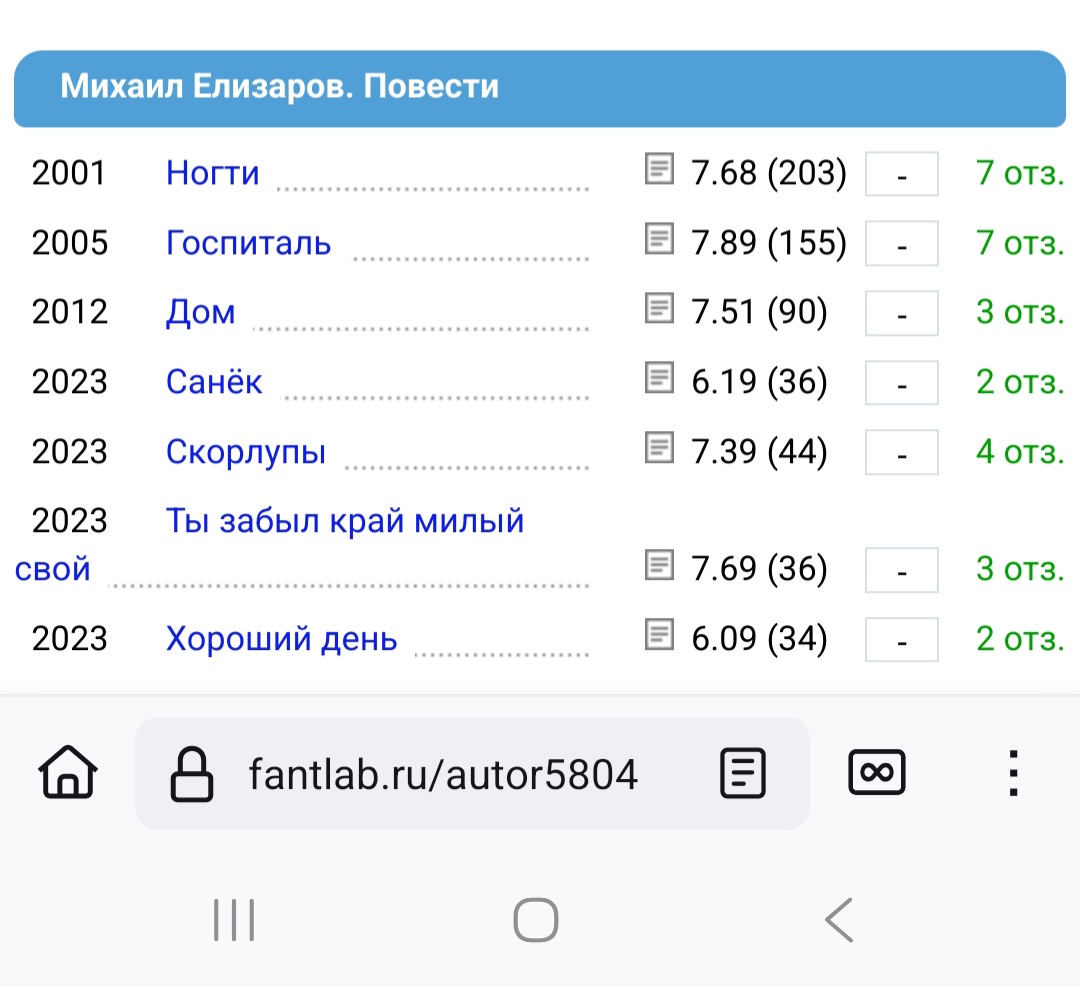Tap the Android back navigation arrow
Screen dimensions: 1080x987
point(839,920)
